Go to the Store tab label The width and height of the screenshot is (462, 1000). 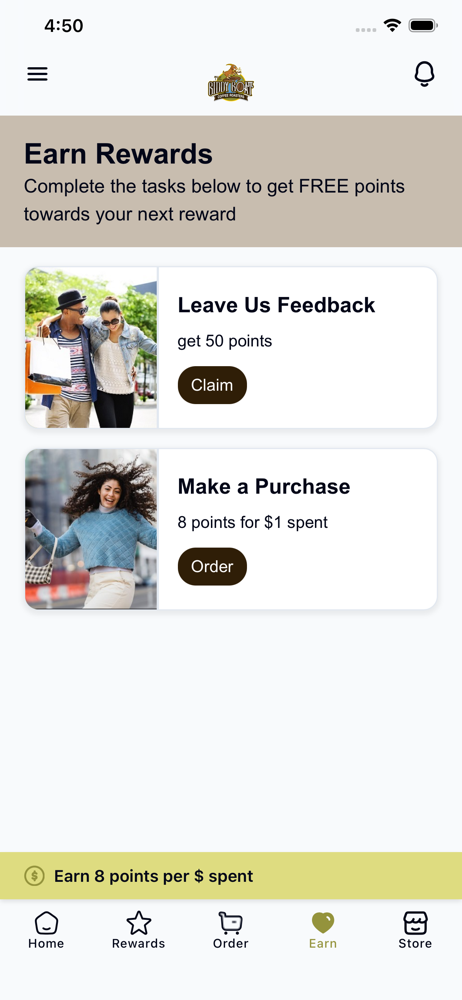click(x=415, y=943)
